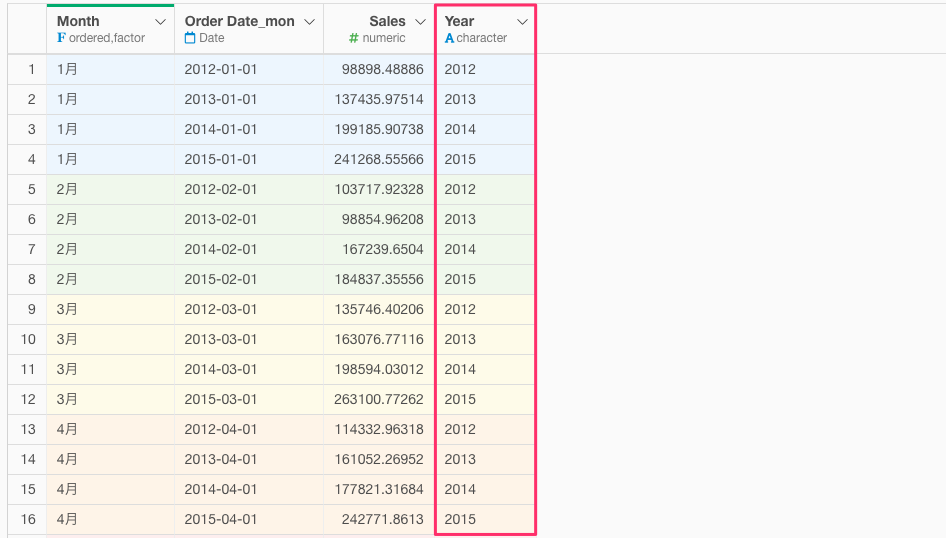This screenshot has width=946, height=538.
Task: Expand the Sales column menu arrow
Action: [421, 22]
